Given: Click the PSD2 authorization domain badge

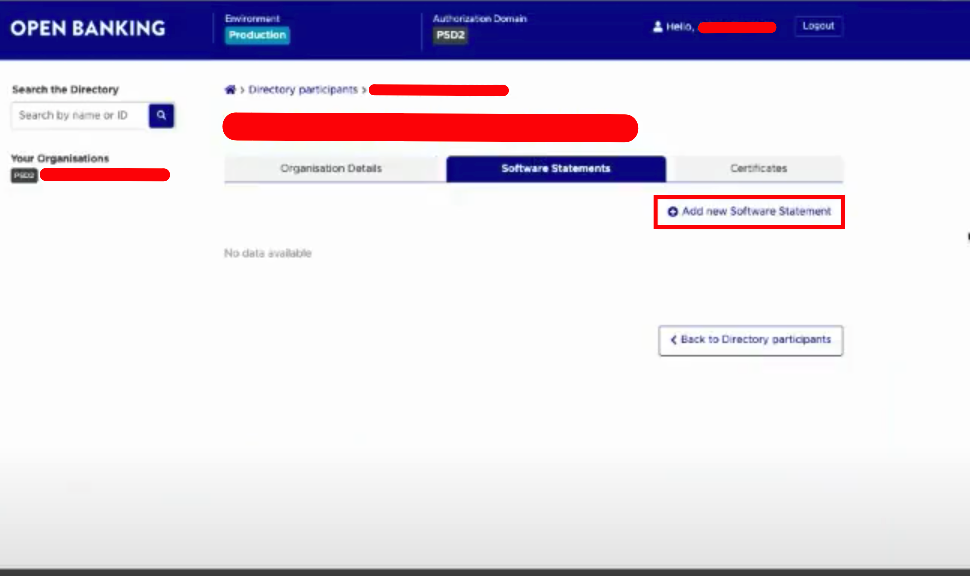Looking at the screenshot, I should [x=450, y=35].
